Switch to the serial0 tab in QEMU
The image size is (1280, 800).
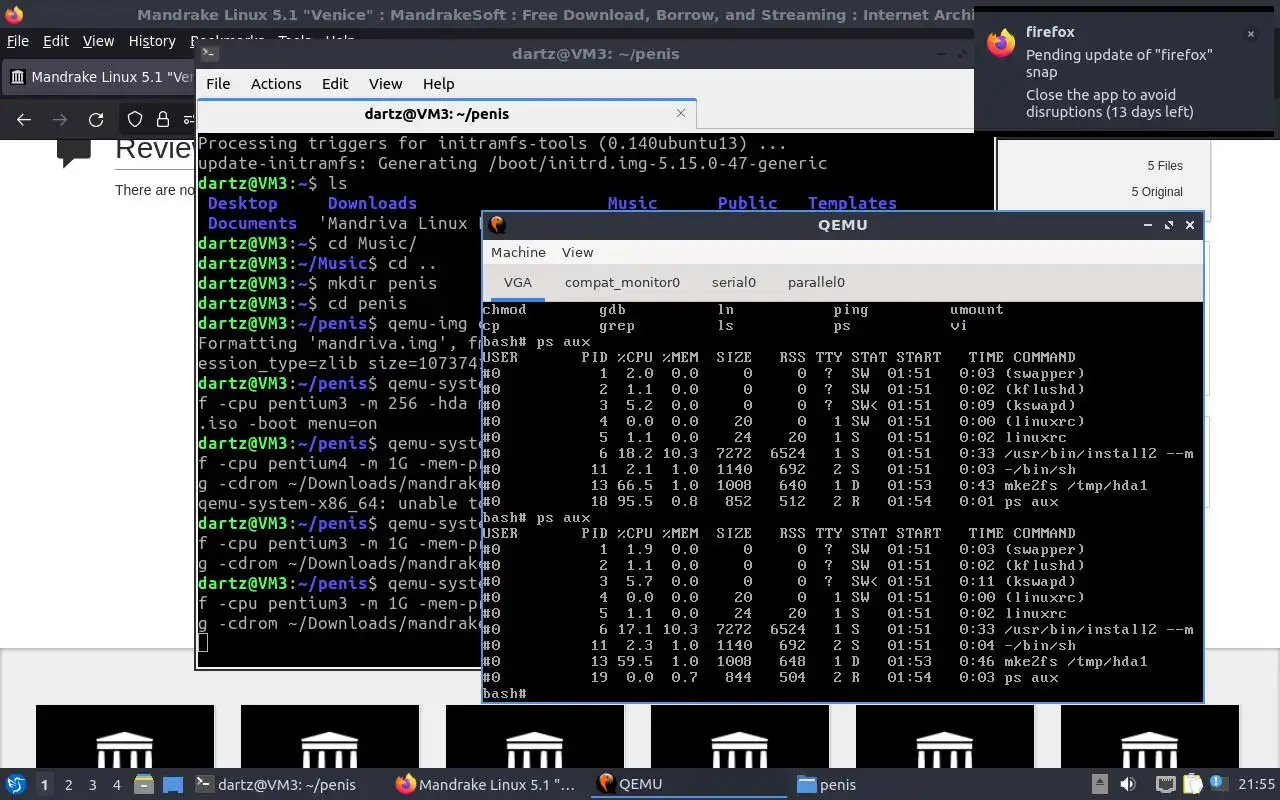734,282
